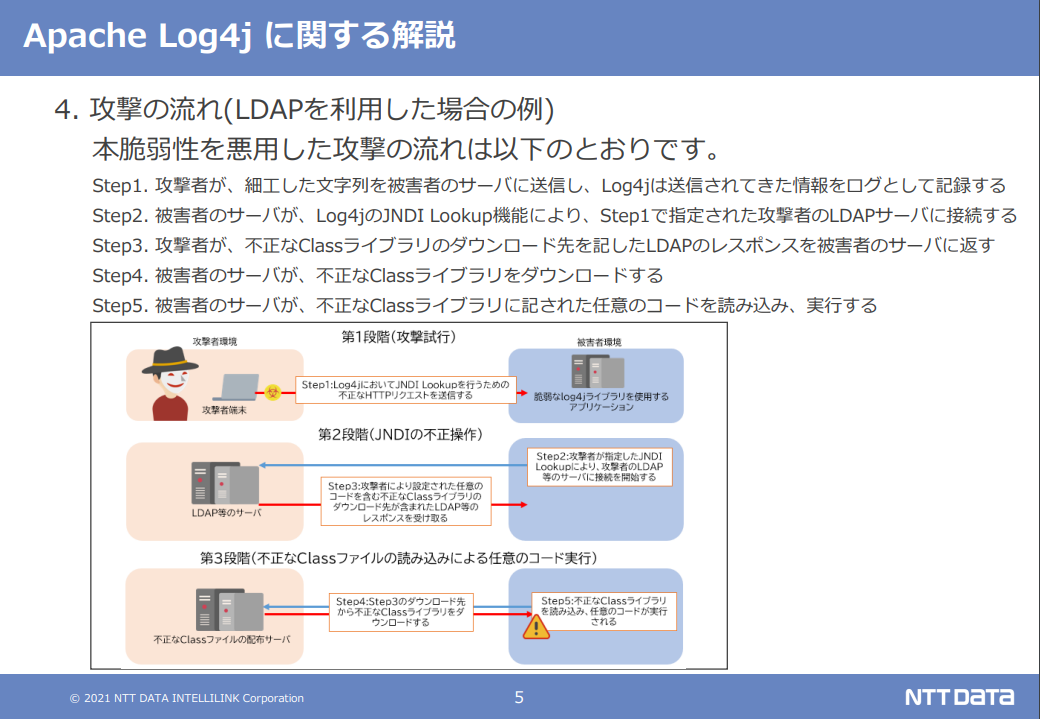Select the Step2 box in the diagram
Screen dimensions: 1040x719
click(x=599, y=467)
